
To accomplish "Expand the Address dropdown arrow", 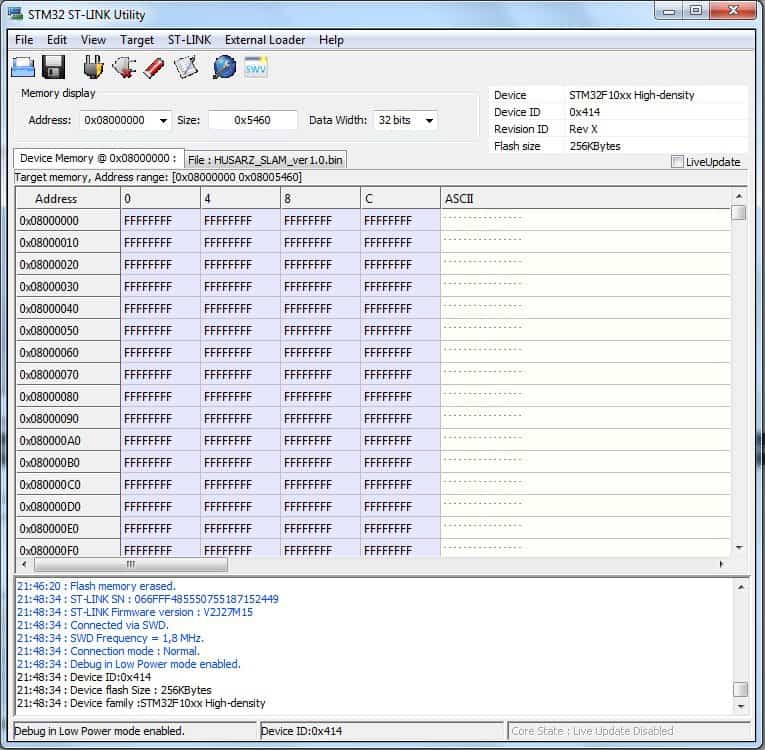I will pyautogui.click(x=163, y=121).
